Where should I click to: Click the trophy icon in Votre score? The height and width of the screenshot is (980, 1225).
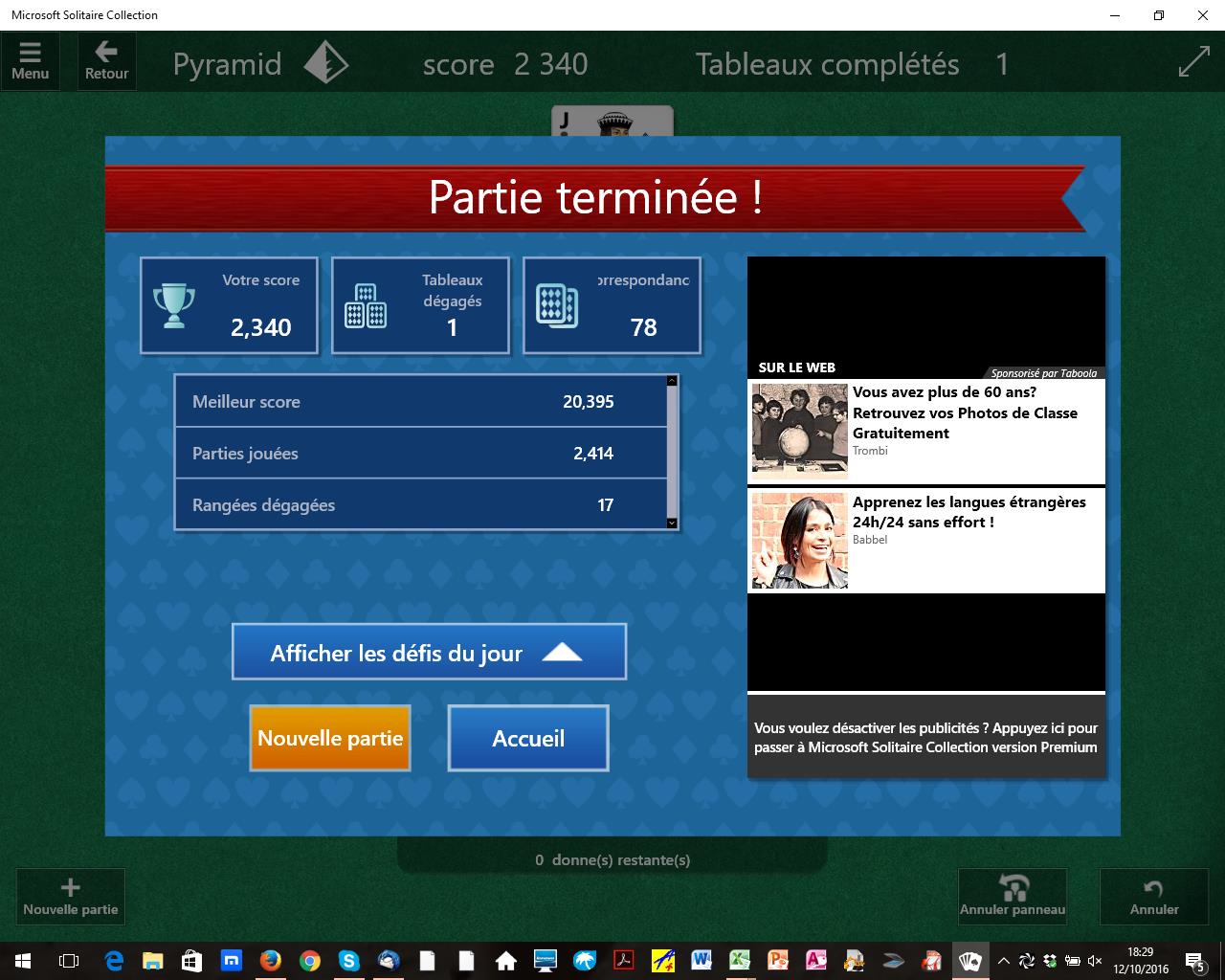(x=174, y=306)
